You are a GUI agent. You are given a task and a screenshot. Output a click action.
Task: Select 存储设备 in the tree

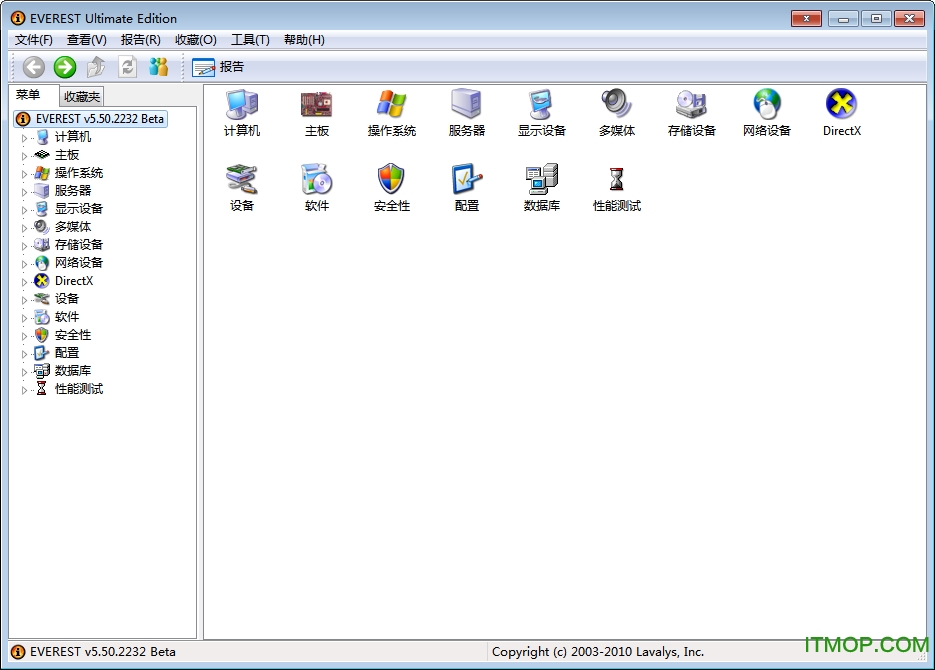pos(79,244)
